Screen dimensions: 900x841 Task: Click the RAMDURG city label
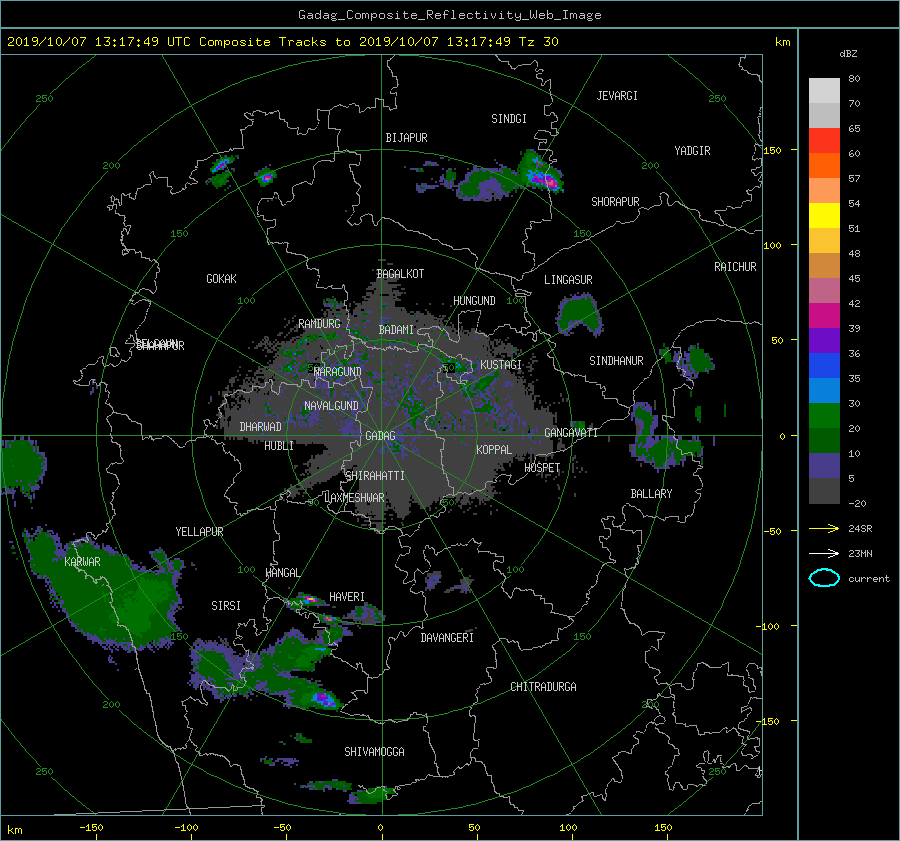coord(319,324)
